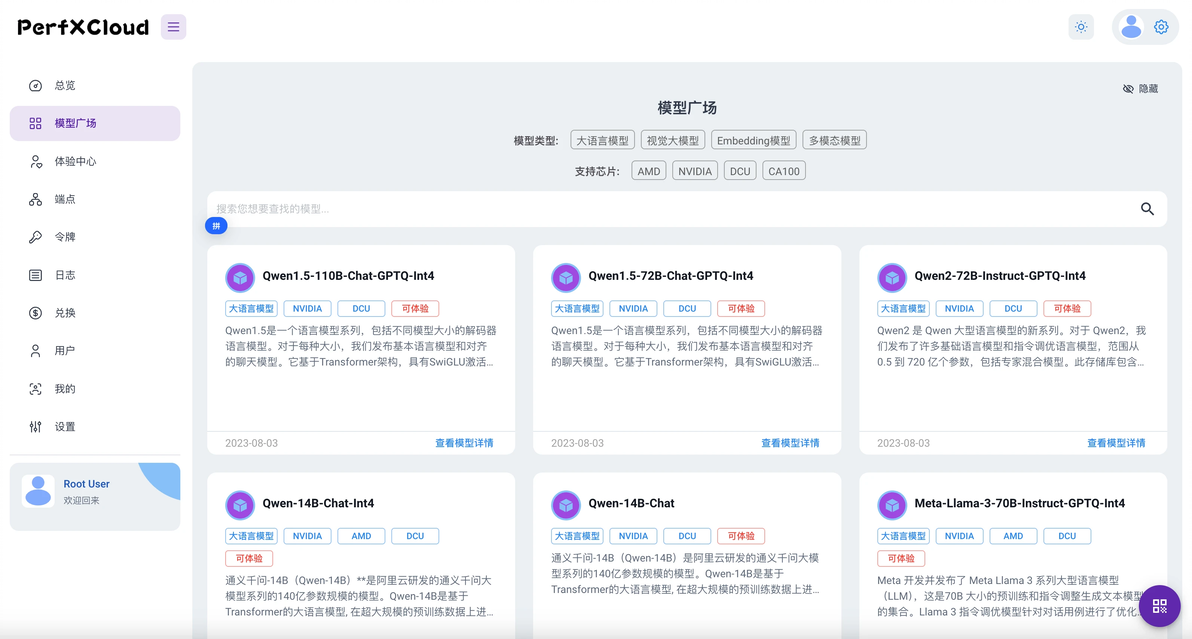Screen dimensions: 1192x639
Task: Click the search magnifier icon
Action: pyautogui.click(x=1147, y=209)
